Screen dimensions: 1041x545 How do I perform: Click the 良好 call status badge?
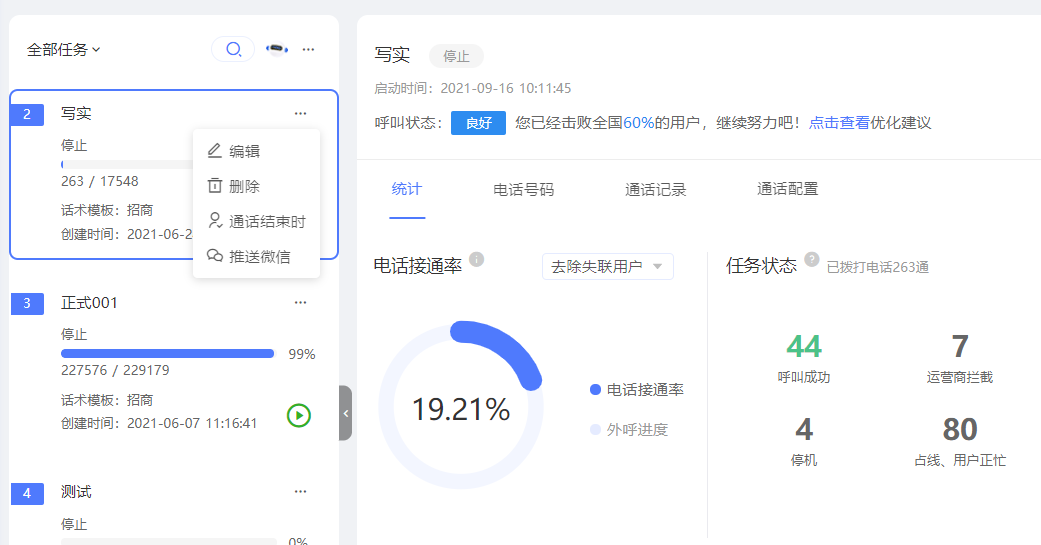click(x=478, y=123)
